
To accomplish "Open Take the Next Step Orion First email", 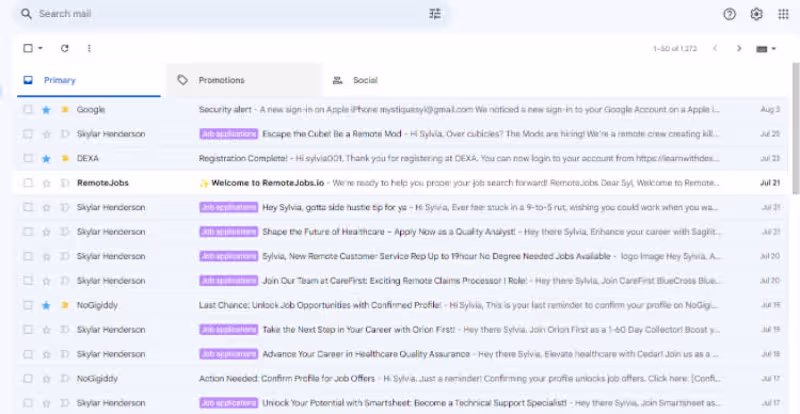I will tap(401, 330).
